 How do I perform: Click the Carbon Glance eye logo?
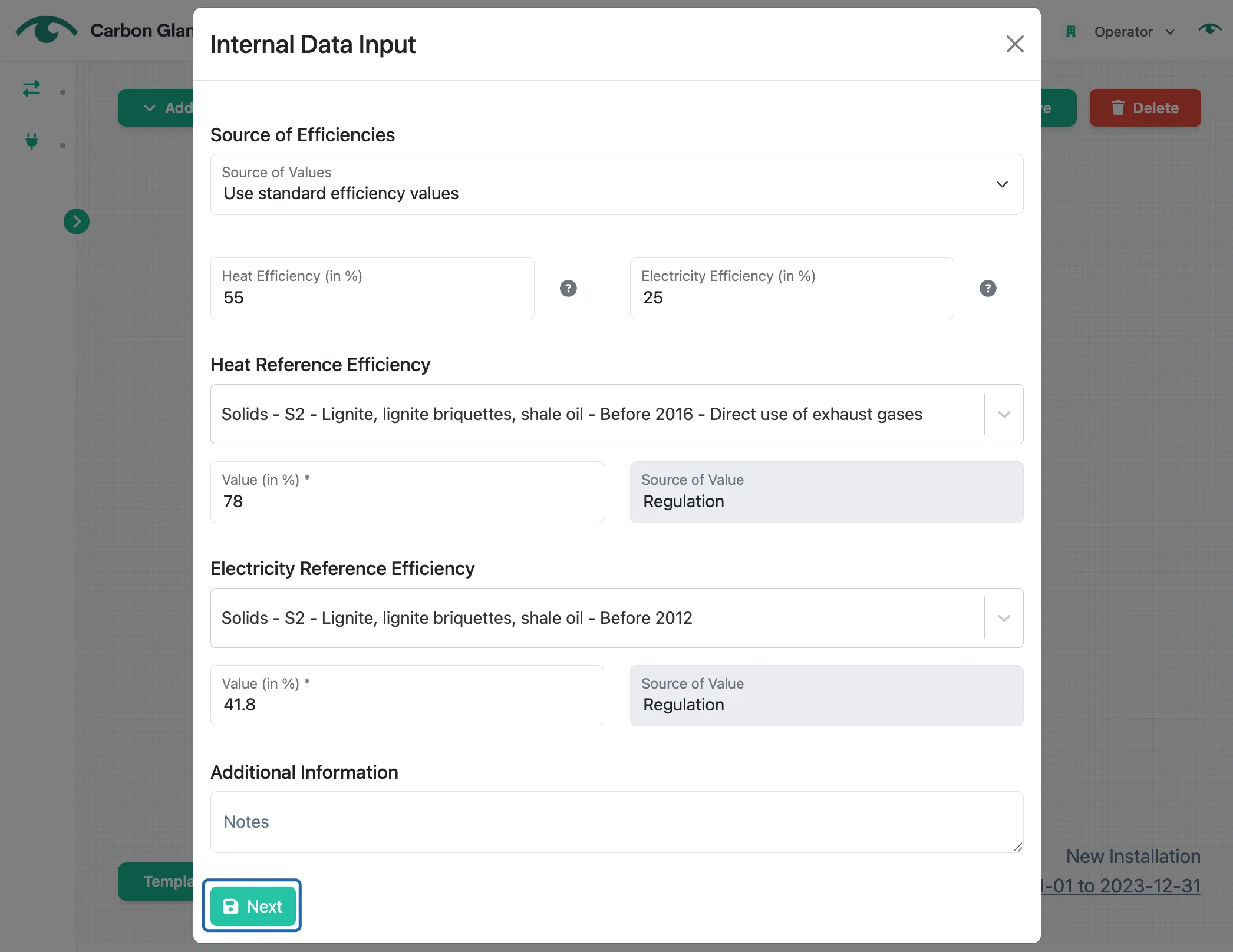[x=46, y=29]
